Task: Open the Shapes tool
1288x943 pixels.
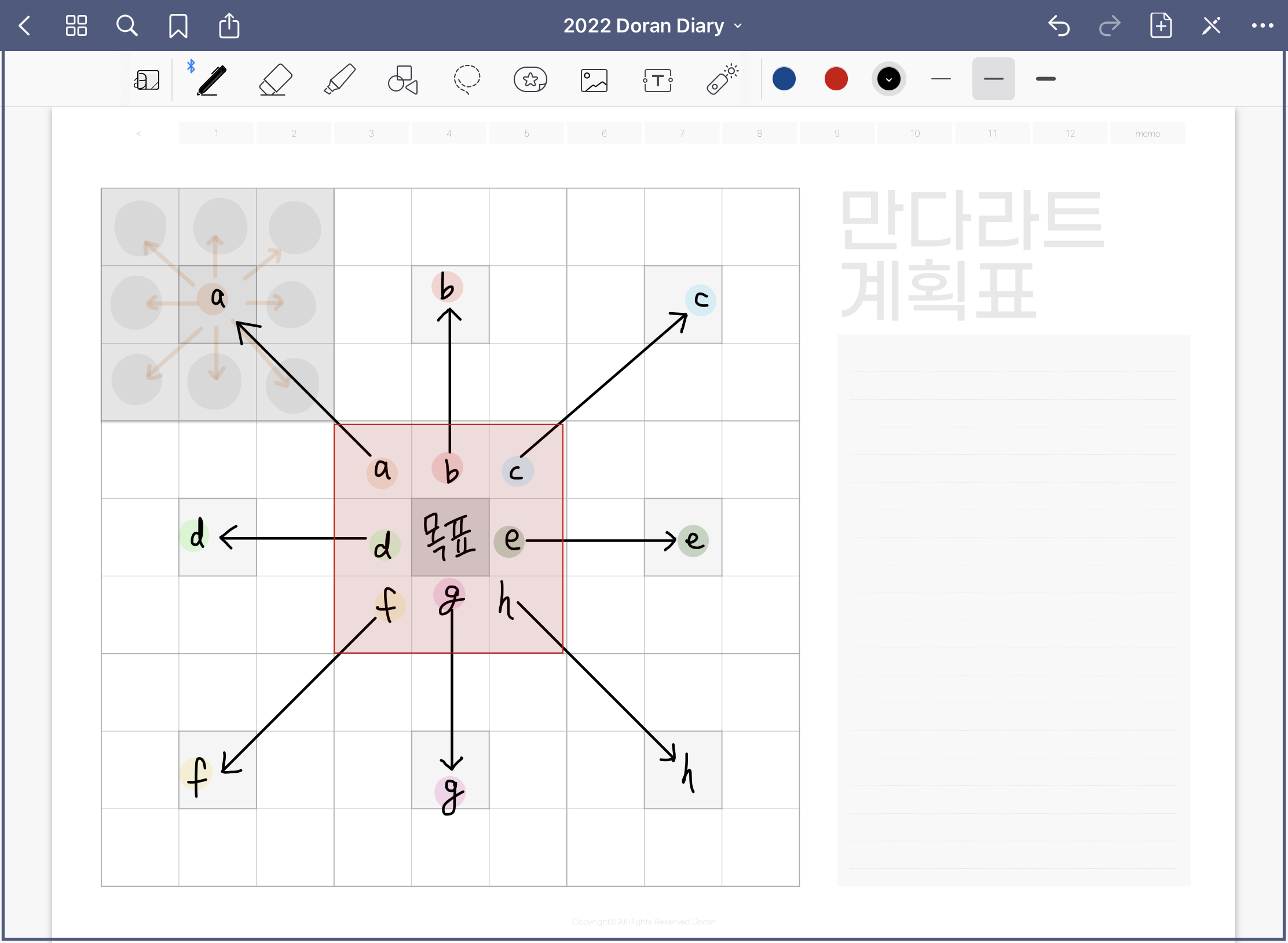Action: click(x=403, y=79)
